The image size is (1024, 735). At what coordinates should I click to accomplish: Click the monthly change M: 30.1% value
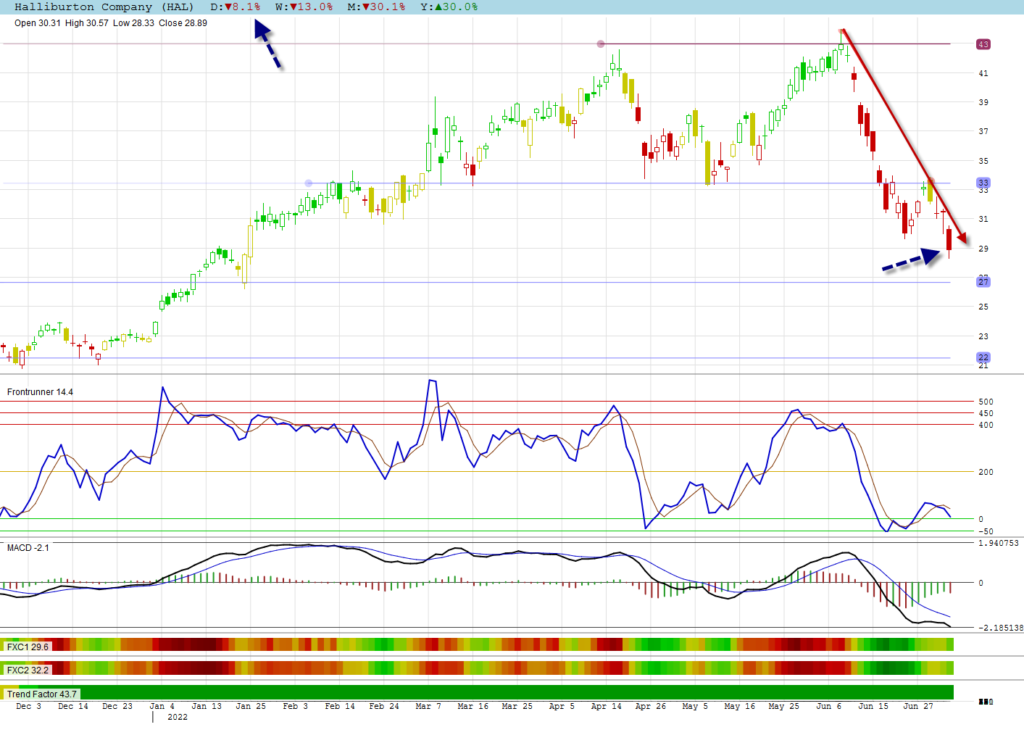coord(376,7)
